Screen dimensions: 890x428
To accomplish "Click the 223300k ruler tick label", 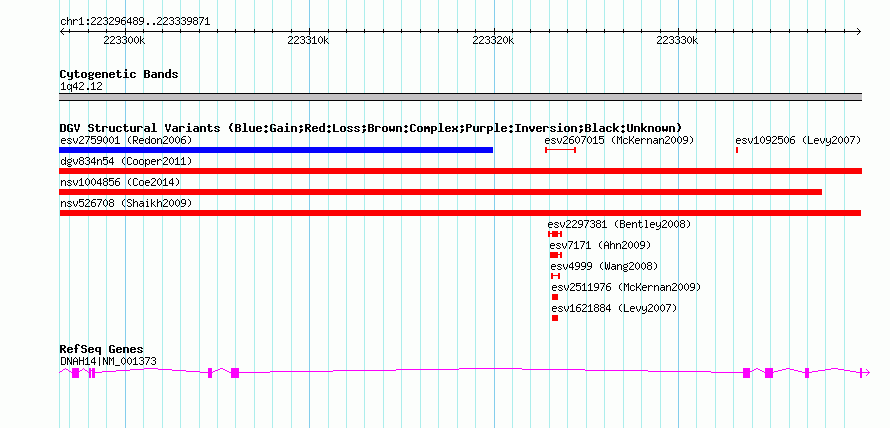I will click(124, 40).
